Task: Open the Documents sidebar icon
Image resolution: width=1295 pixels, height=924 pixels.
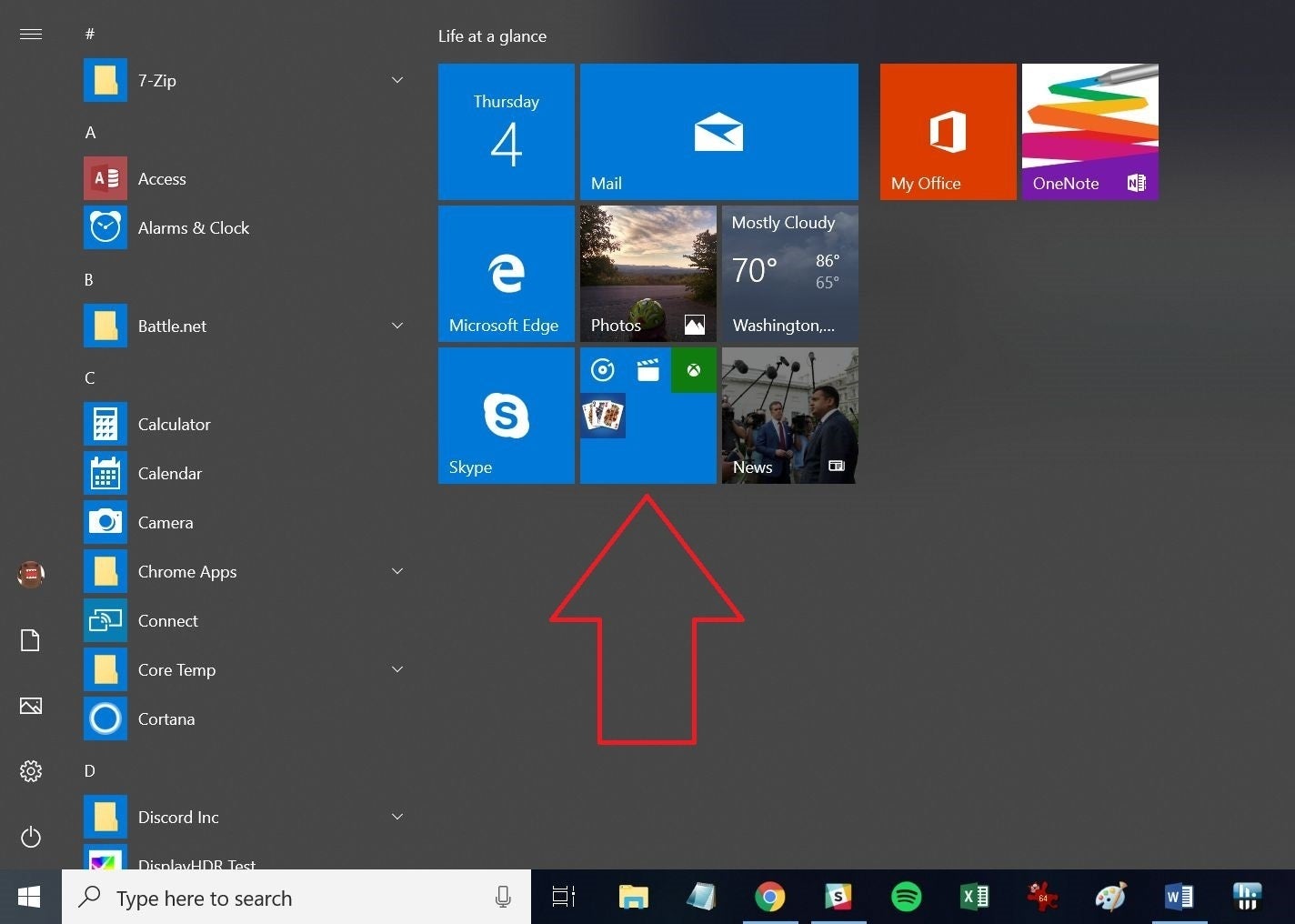Action: [x=31, y=640]
